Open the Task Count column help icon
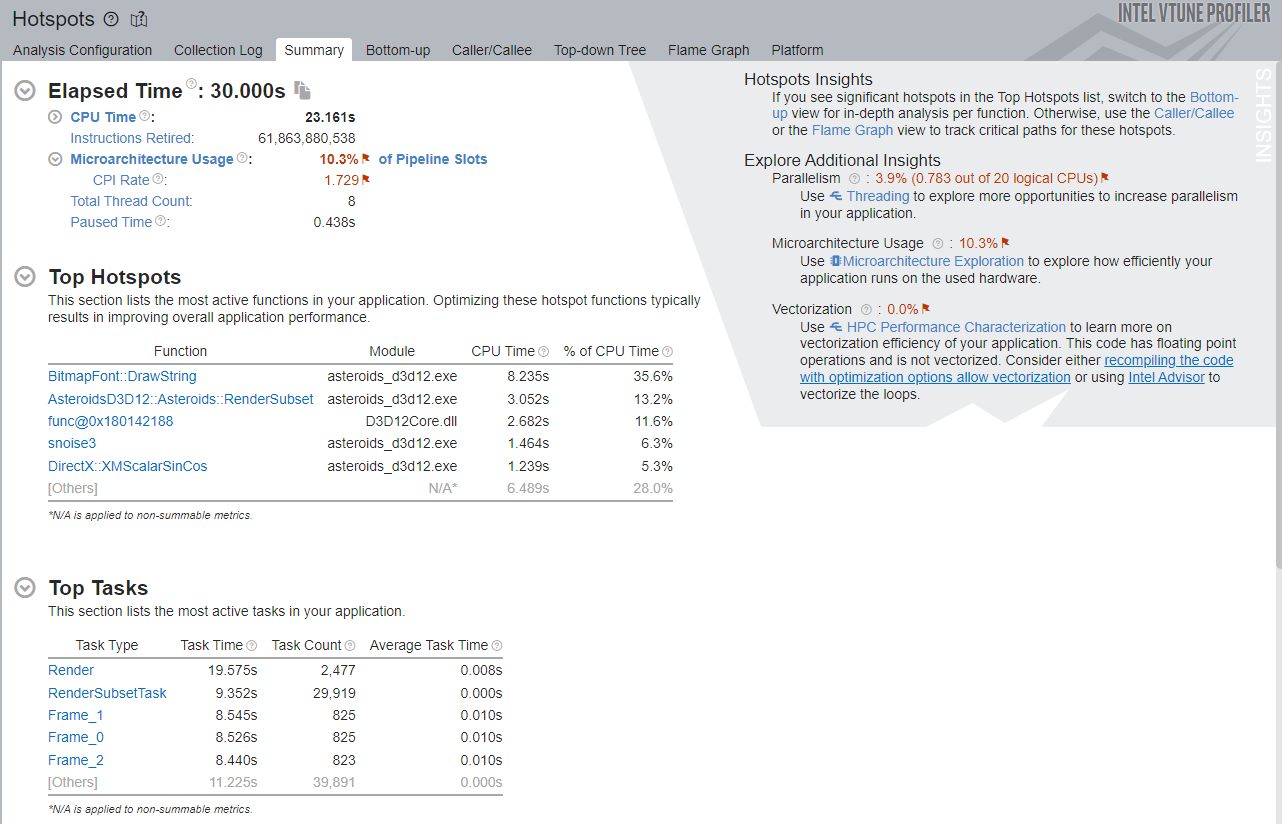The width and height of the screenshot is (1282, 824). point(350,645)
